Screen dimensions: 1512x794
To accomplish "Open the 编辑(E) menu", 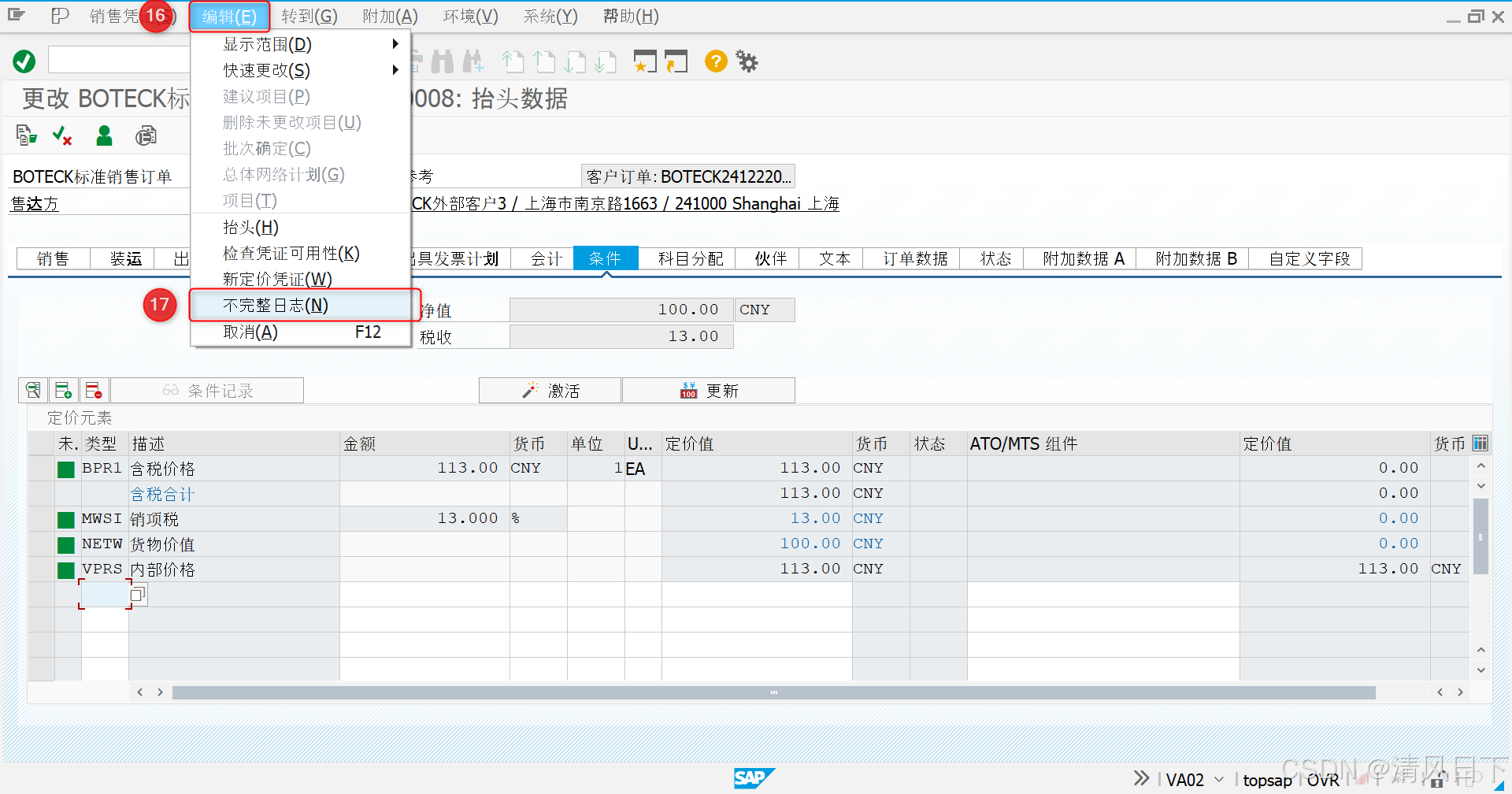I will point(229,16).
